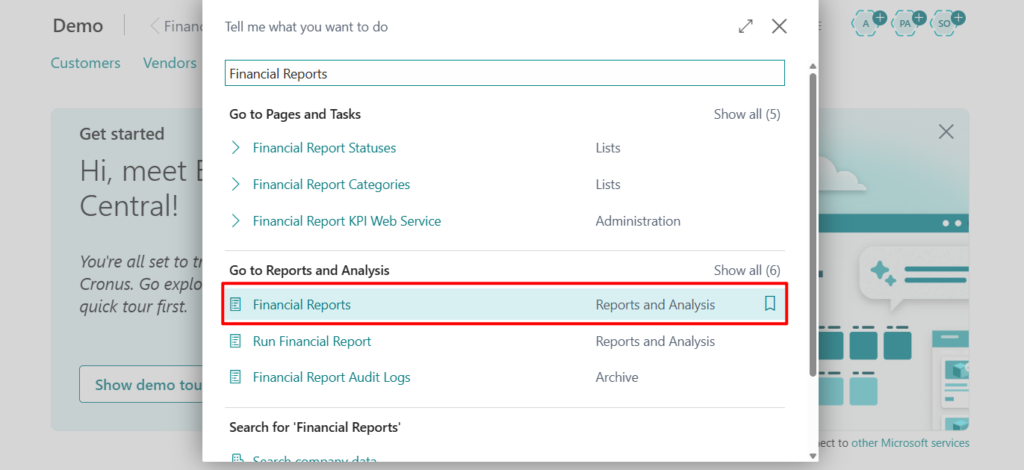This screenshot has width=1024, height=470.
Task: Open the Vendors menu
Action: tap(169, 63)
